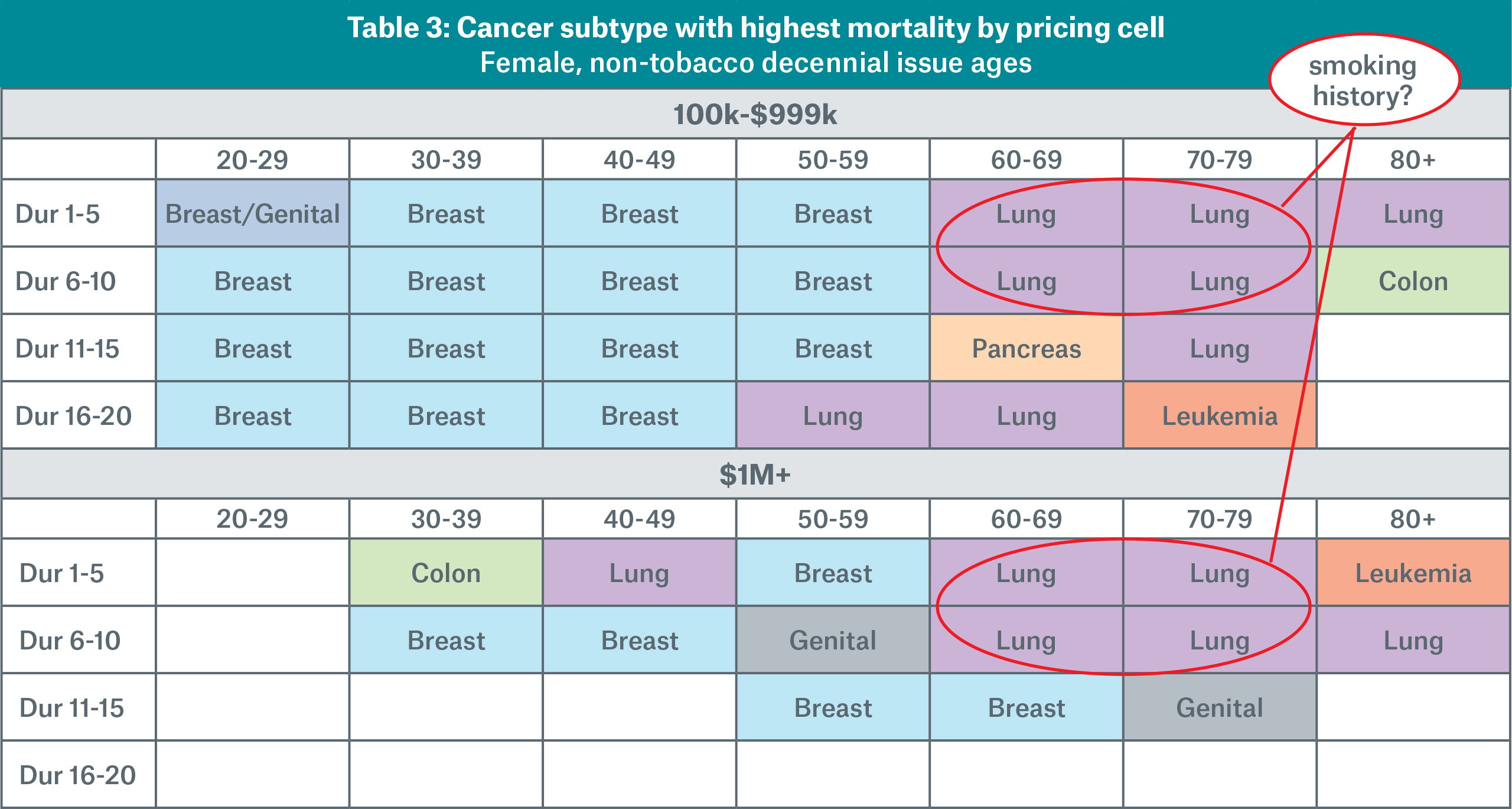This screenshot has height=809, width=1512.
Task: Select the "20-29" column header under 100k-$999k
Action: tap(252, 160)
